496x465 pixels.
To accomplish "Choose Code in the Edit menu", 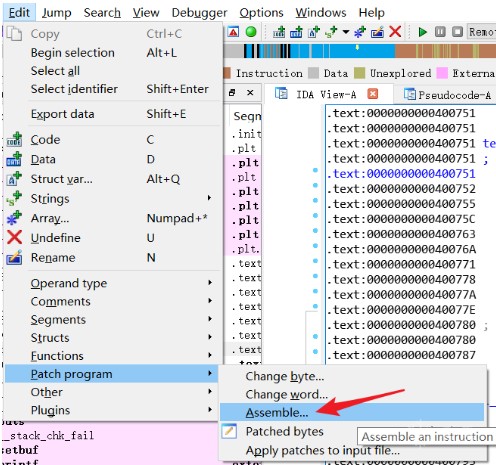I will pos(113,139).
